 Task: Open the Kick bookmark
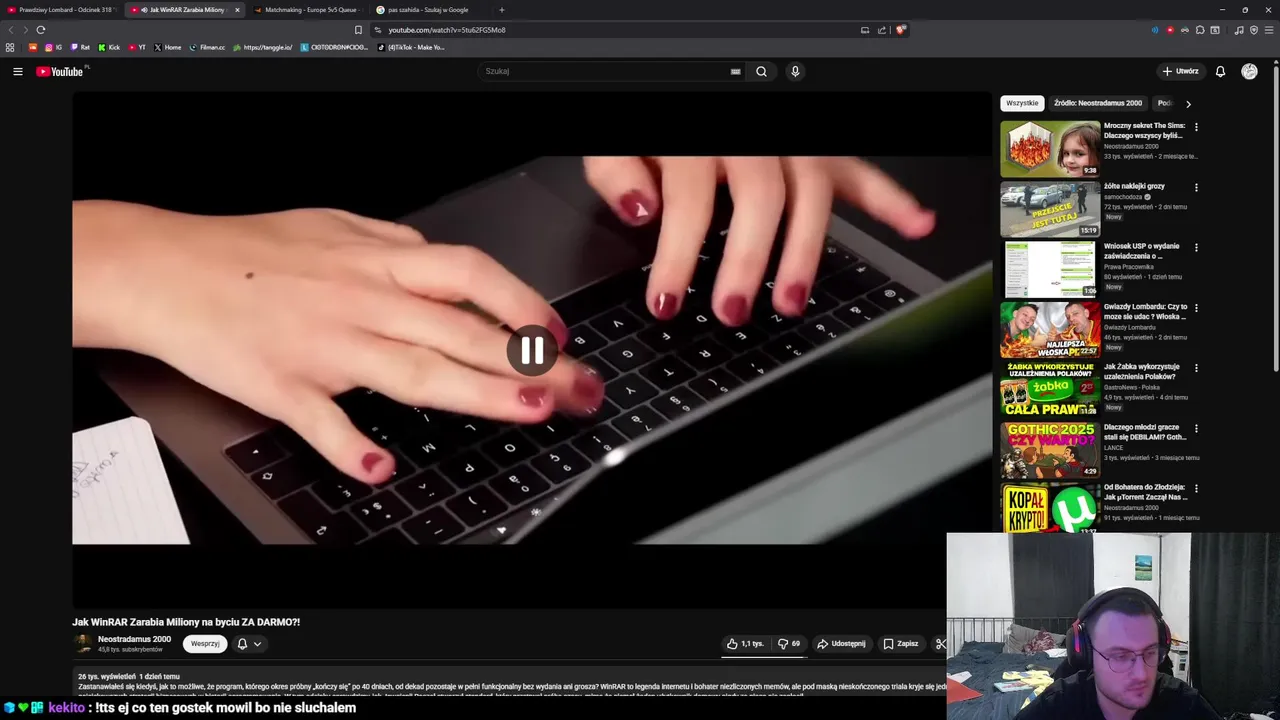pos(109,47)
